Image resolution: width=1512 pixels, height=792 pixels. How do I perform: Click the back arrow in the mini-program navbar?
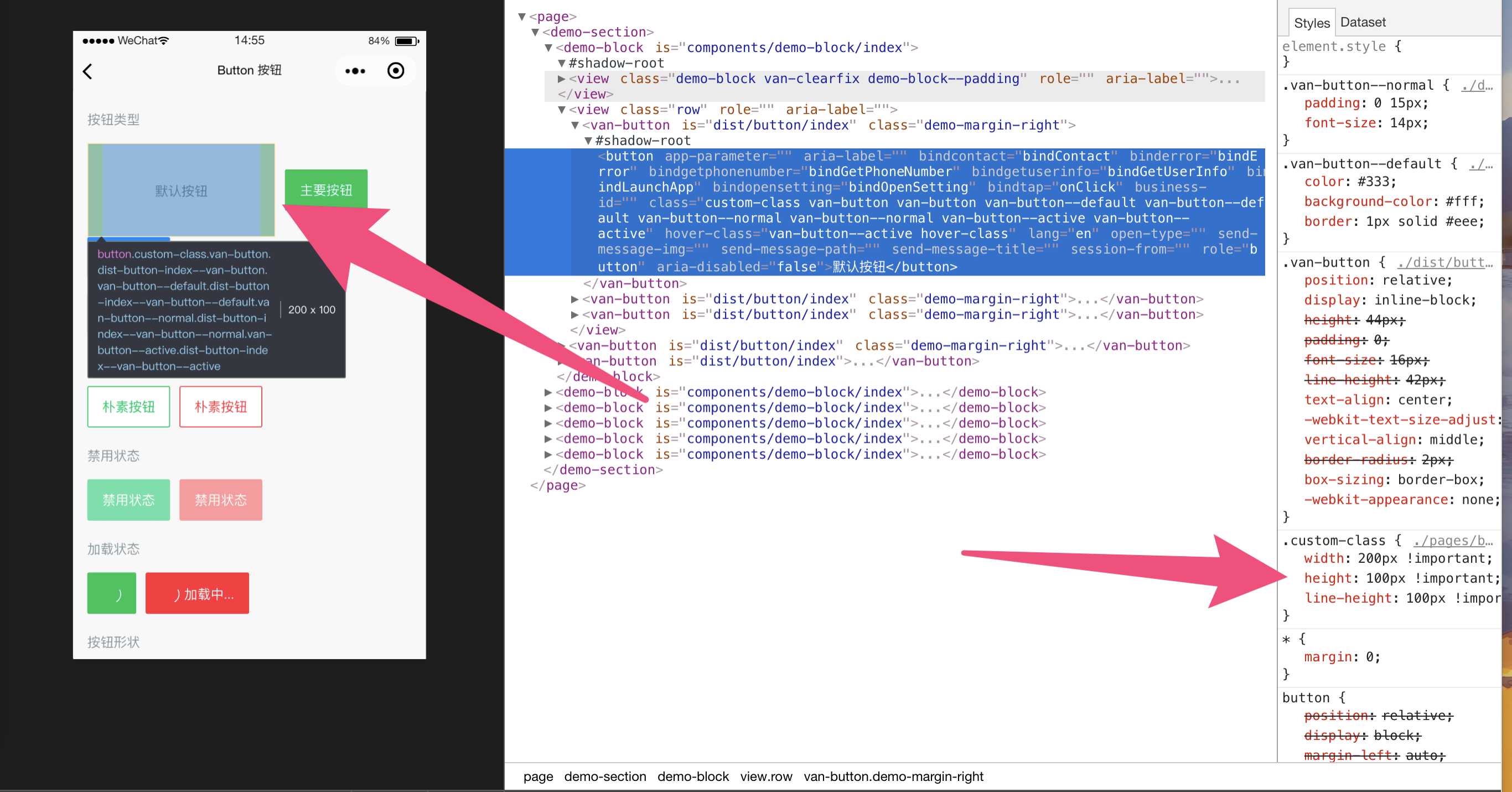click(x=87, y=70)
